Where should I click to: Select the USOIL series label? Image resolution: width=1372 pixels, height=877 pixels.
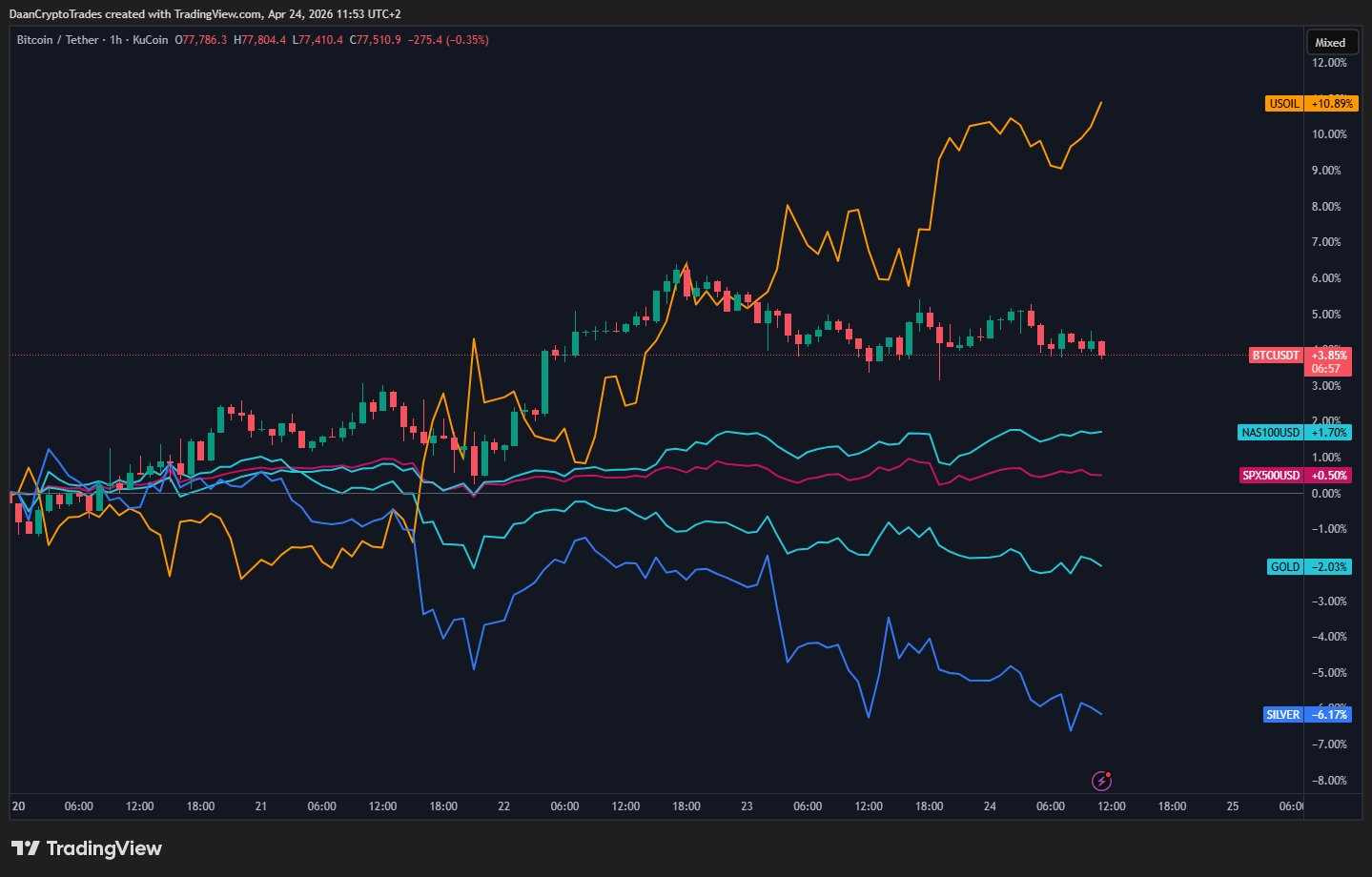1284,103
